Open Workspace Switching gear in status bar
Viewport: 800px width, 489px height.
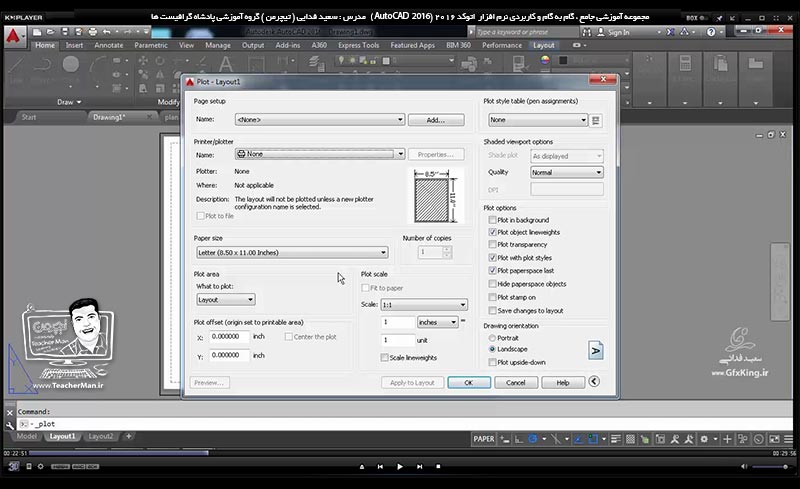pyautogui.click(x=704, y=439)
